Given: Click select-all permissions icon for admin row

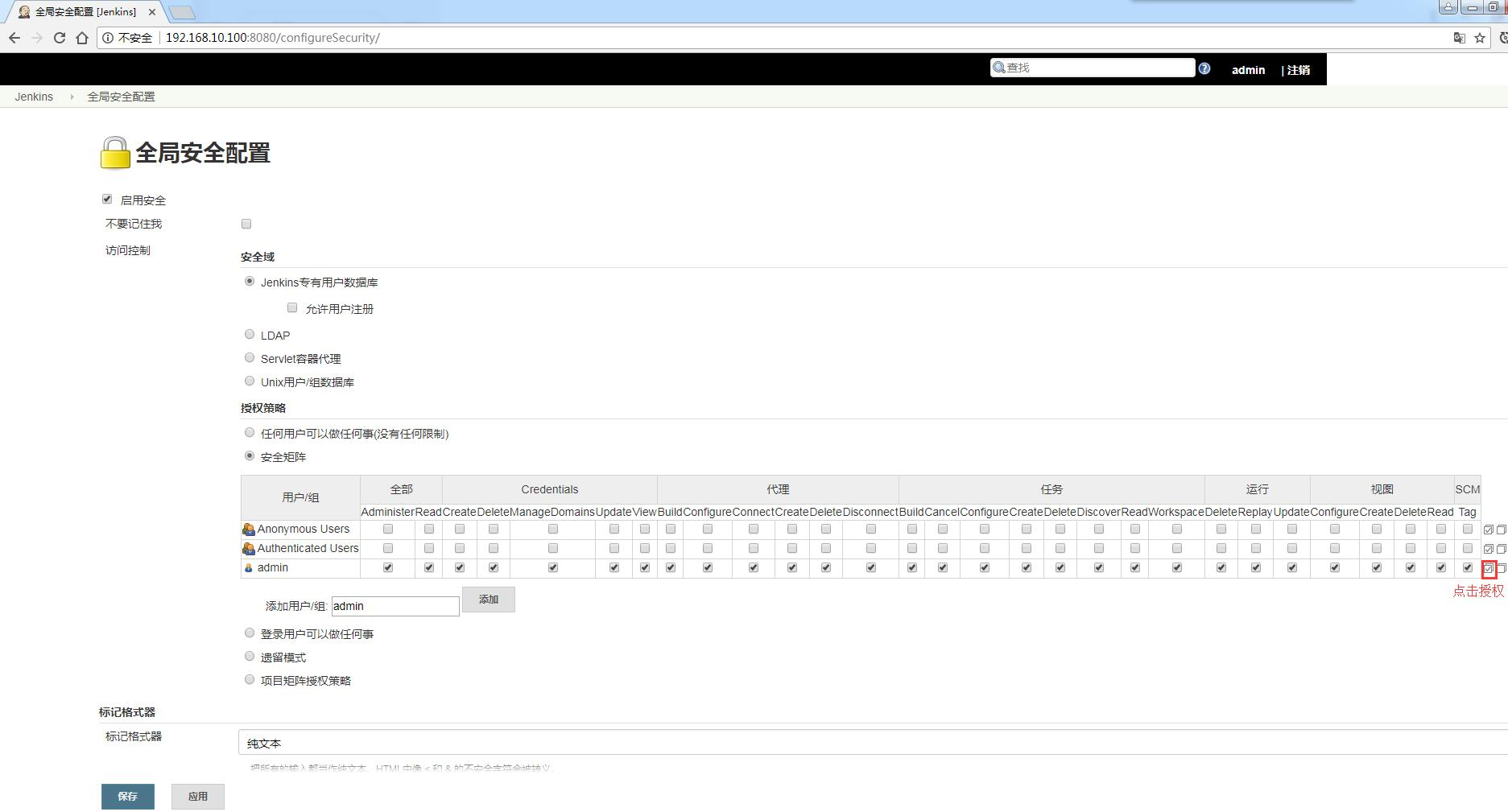Looking at the screenshot, I should [1489, 568].
